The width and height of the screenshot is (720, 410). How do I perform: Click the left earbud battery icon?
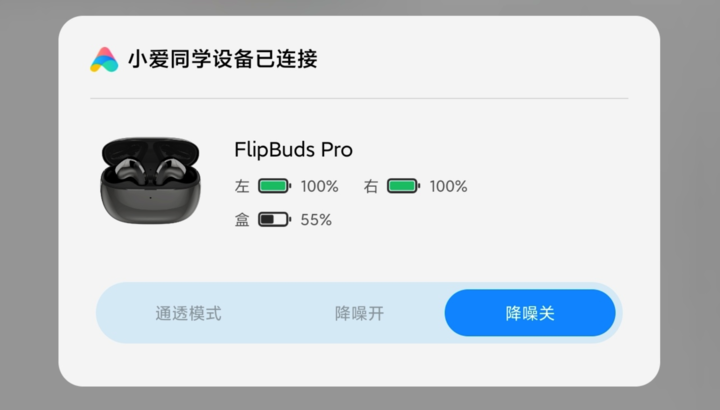[x=274, y=186]
